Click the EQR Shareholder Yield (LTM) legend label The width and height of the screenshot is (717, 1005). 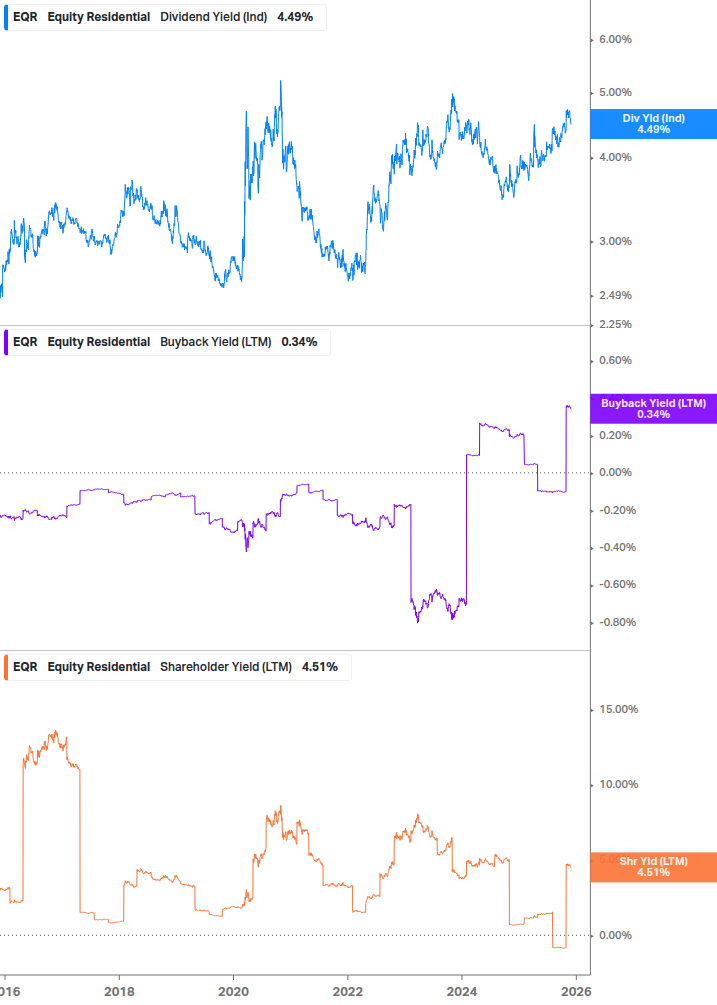177,667
